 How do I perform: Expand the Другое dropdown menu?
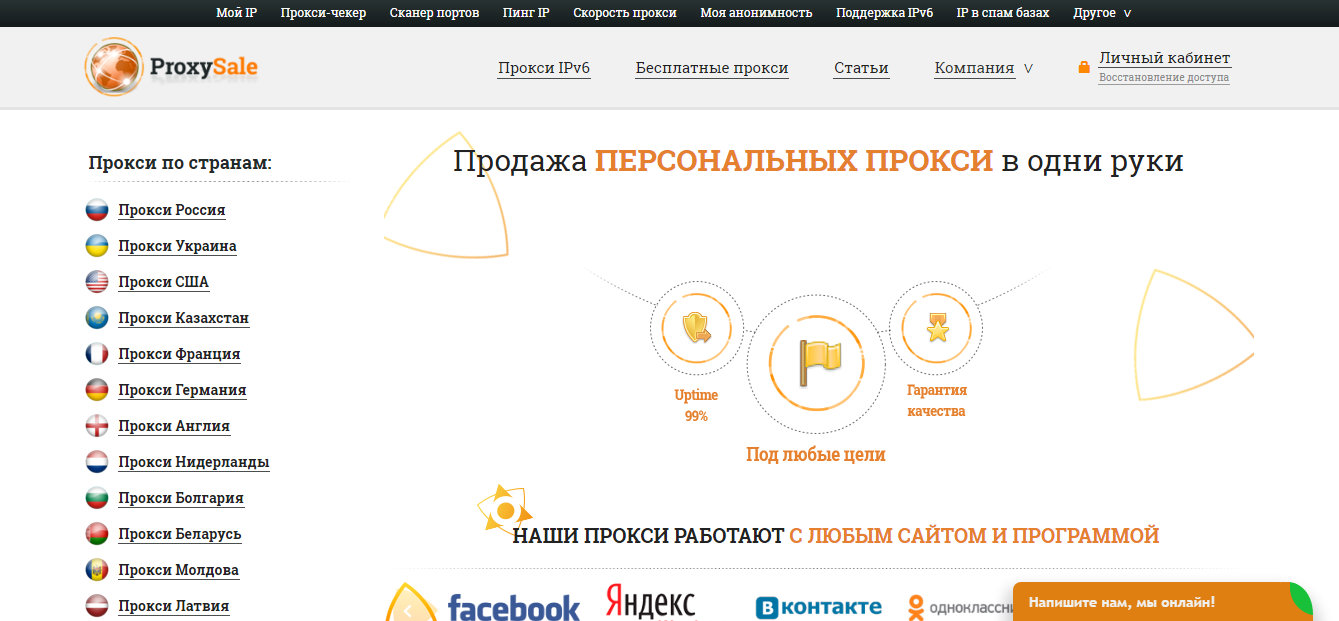[x=1102, y=13]
